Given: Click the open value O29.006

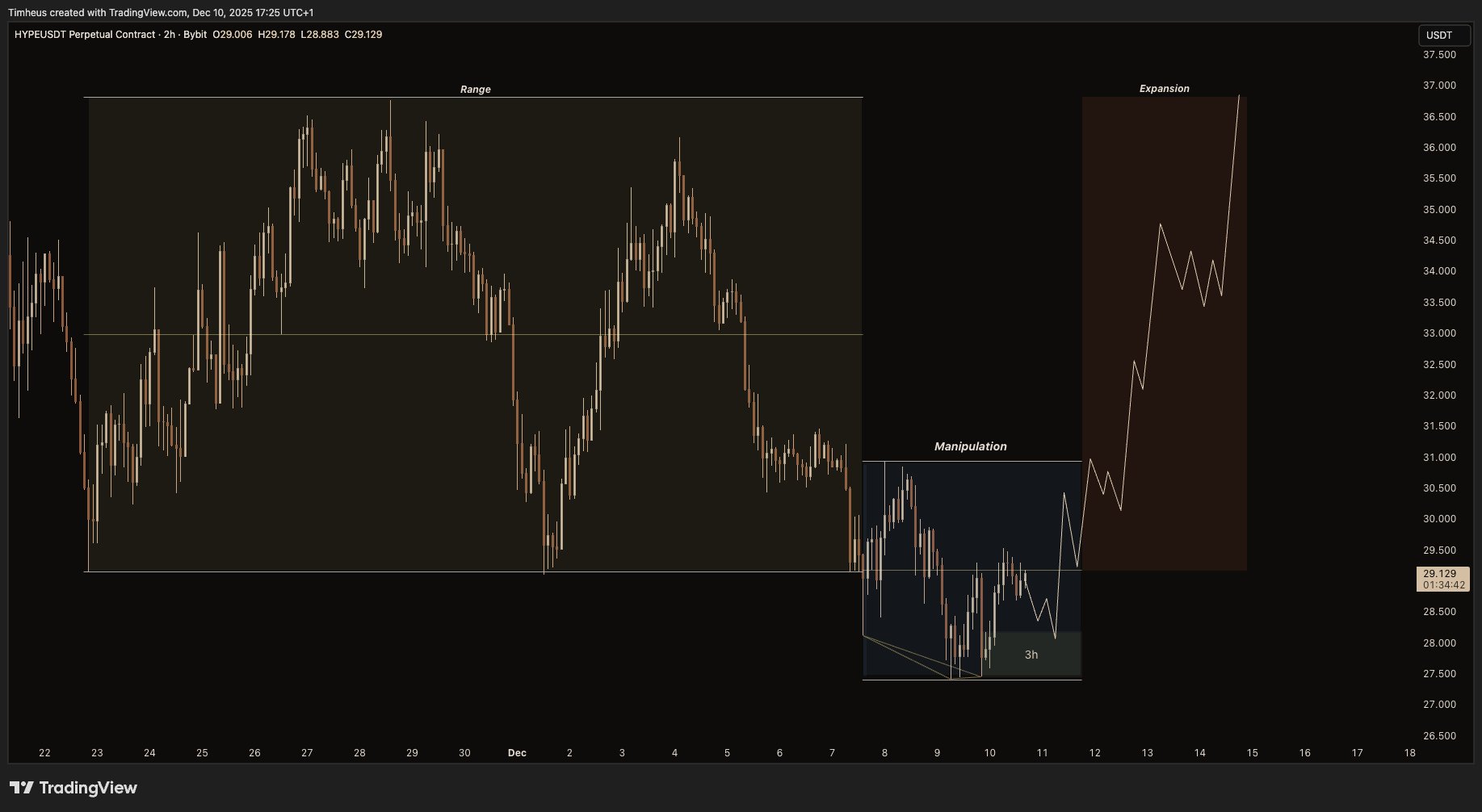Looking at the screenshot, I should point(233,35).
